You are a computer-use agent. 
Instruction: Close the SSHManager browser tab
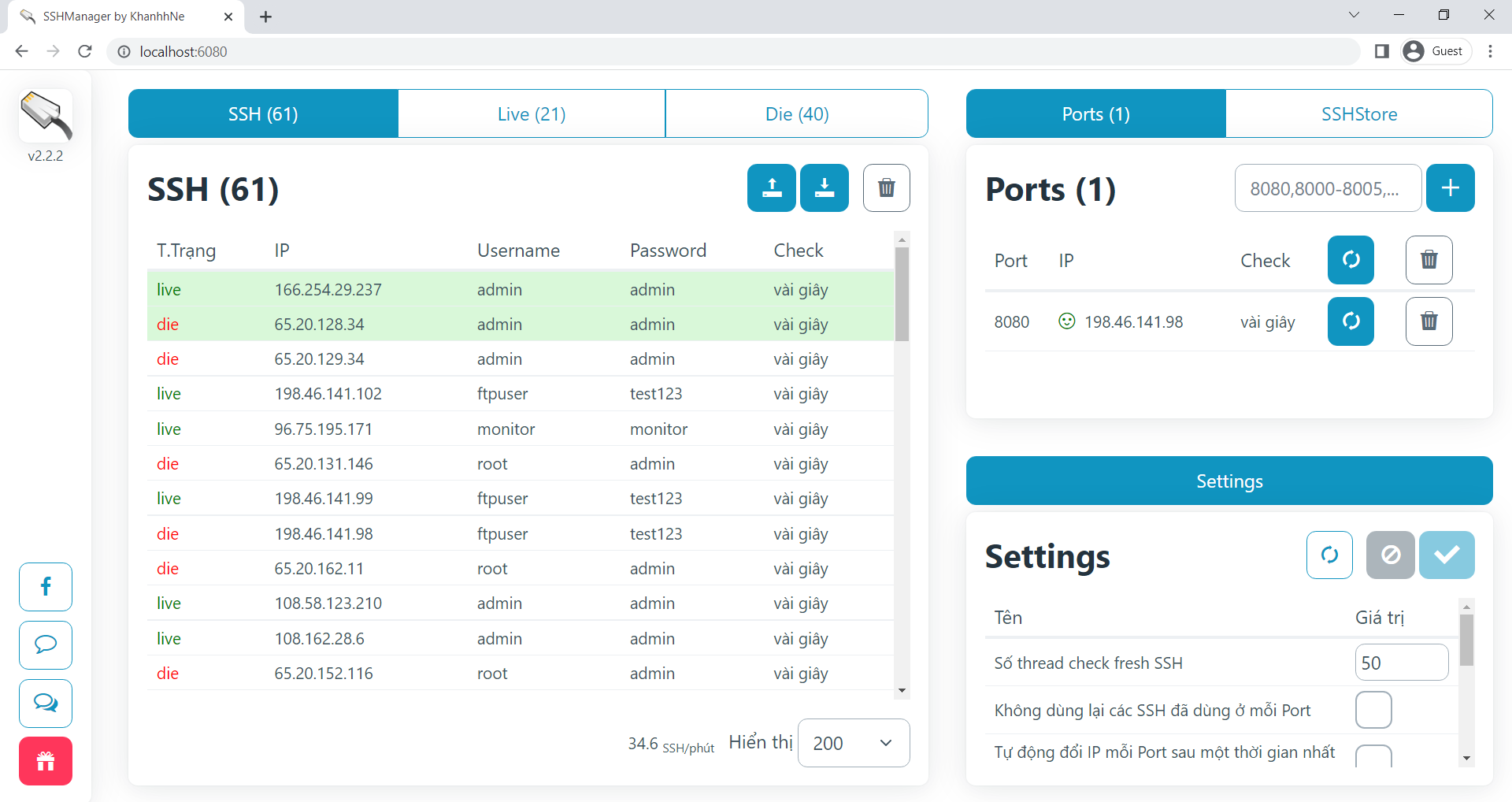[228, 17]
